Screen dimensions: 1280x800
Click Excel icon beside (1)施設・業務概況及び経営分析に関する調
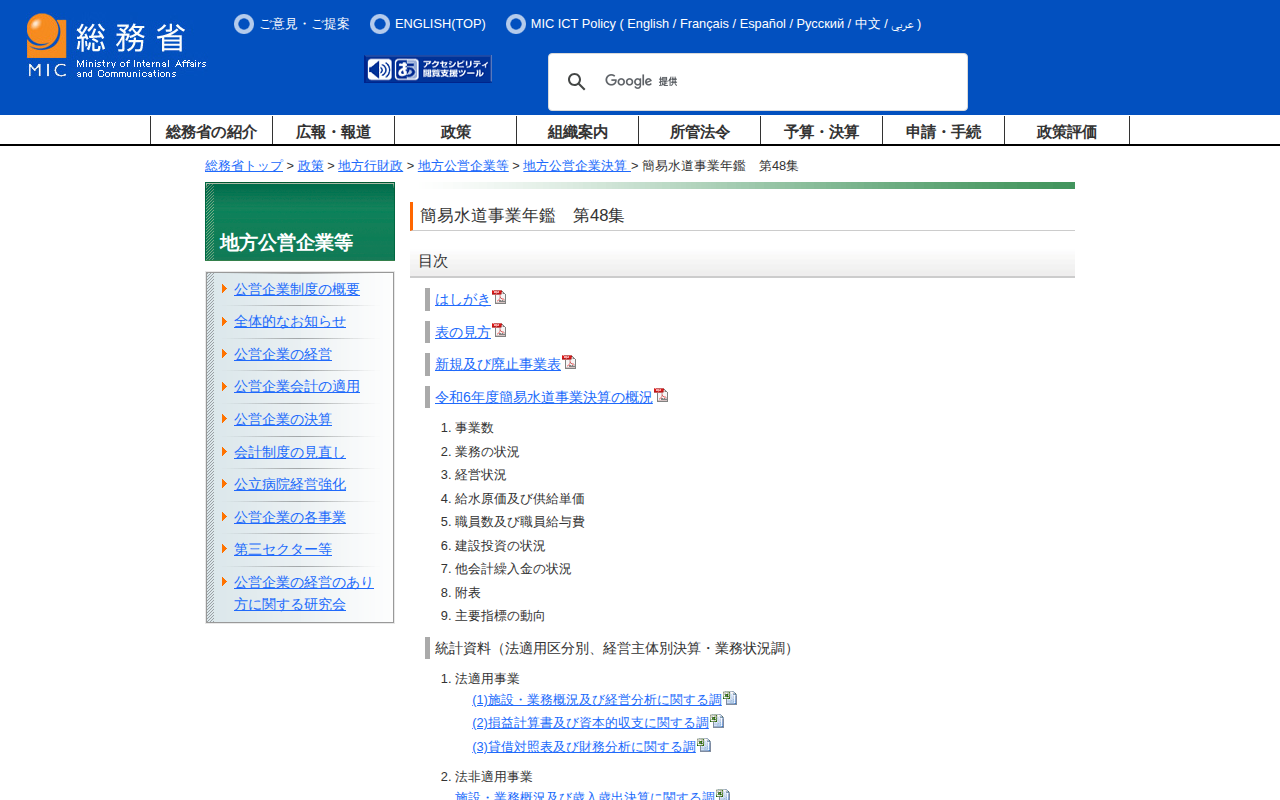(730, 698)
